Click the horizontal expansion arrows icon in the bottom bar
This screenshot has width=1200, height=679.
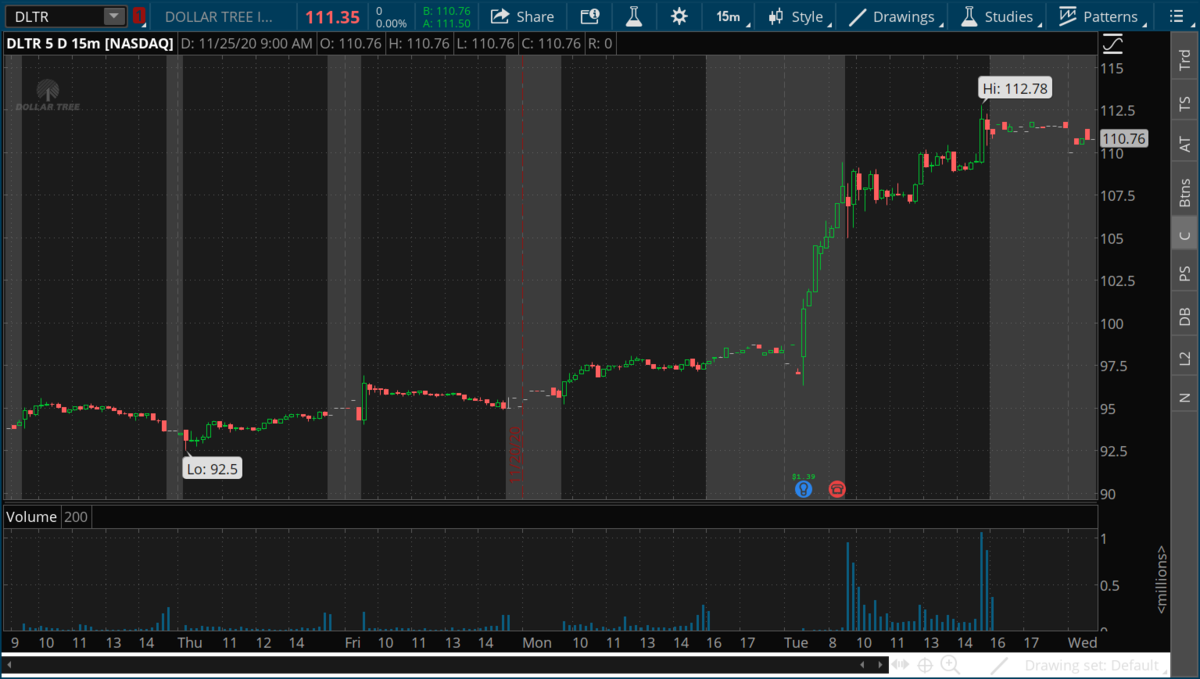pos(901,664)
